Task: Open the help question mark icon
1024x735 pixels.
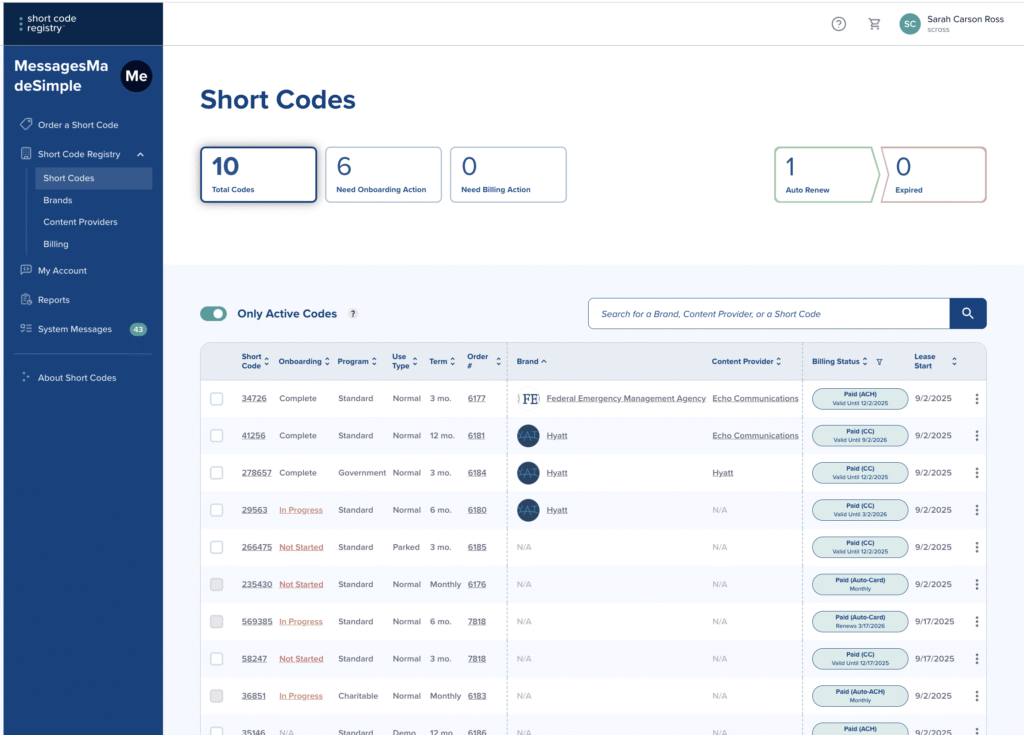Action: pos(839,24)
